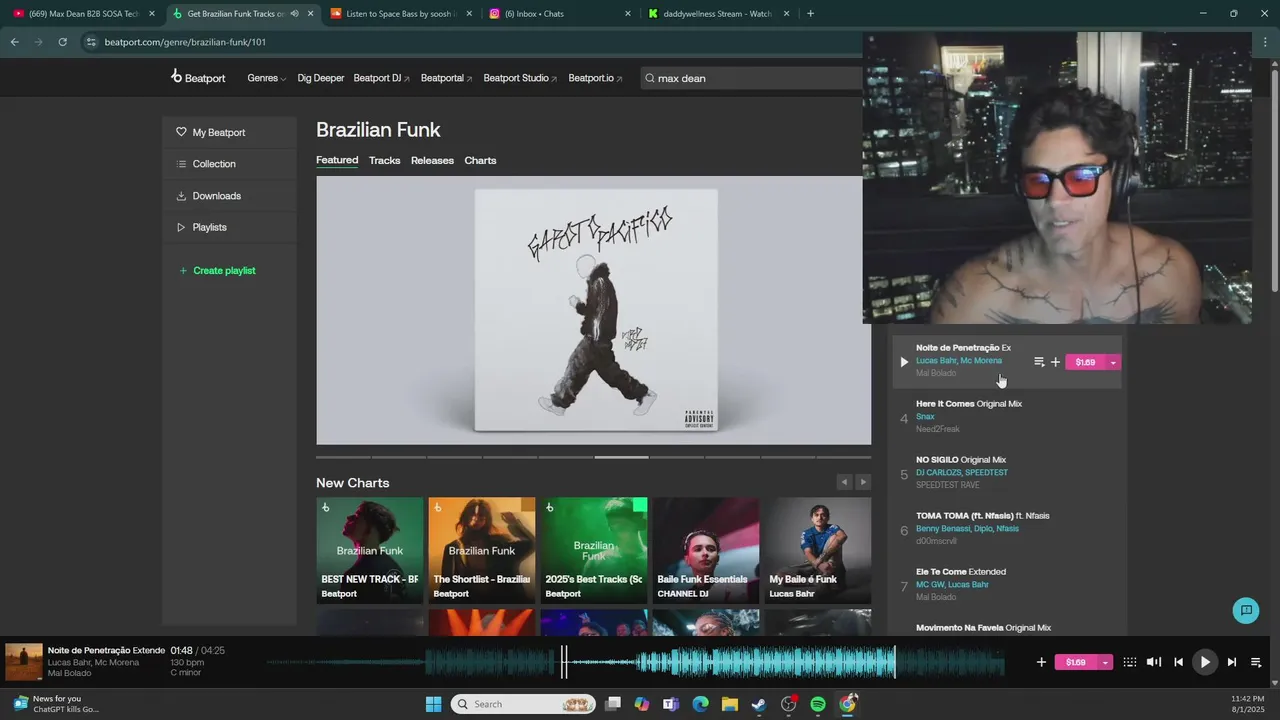Open Baile Funk Essentials chart thumbnail
The height and width of the screenshot is (720, 1280).
706,551
